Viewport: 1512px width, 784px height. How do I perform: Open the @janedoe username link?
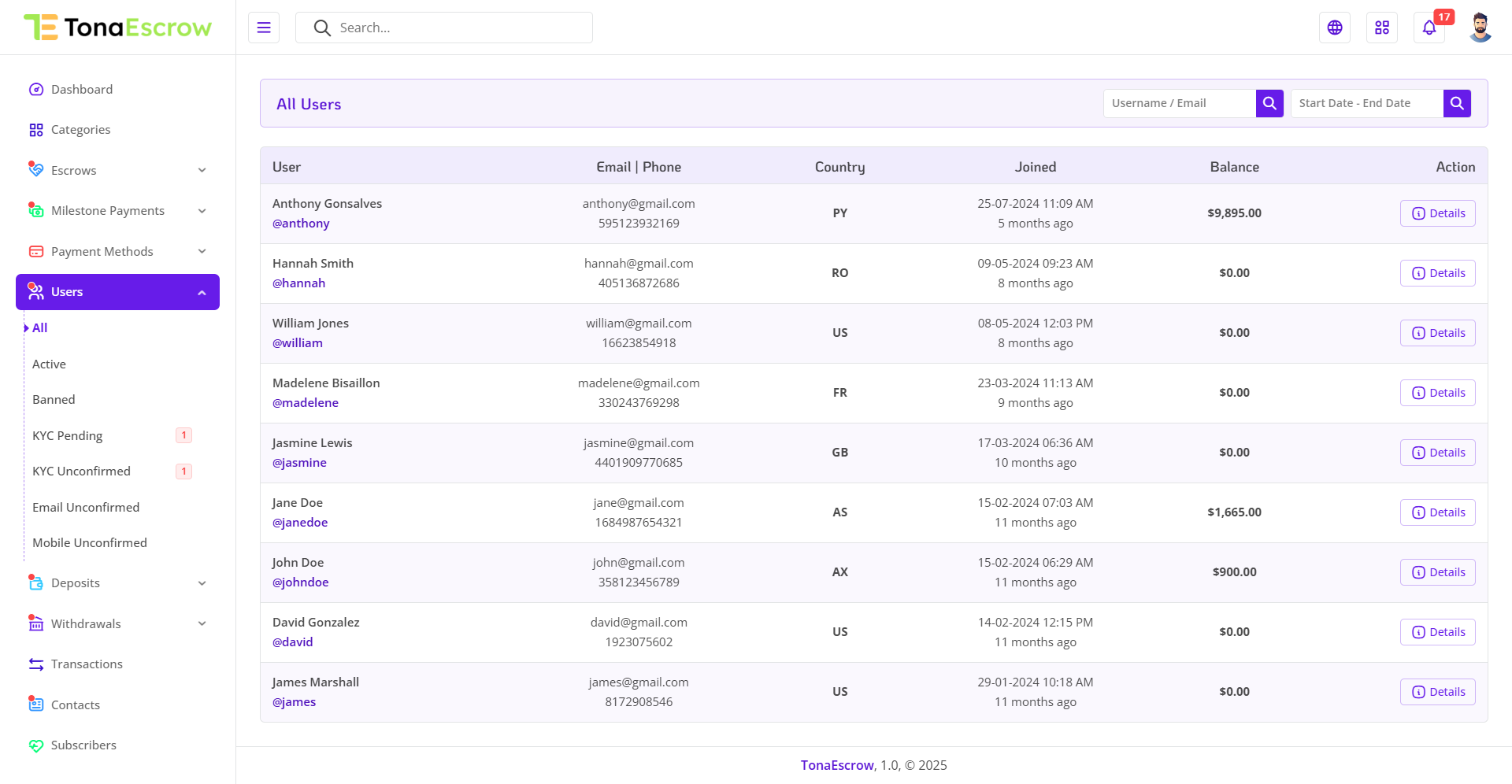(300, 523)
